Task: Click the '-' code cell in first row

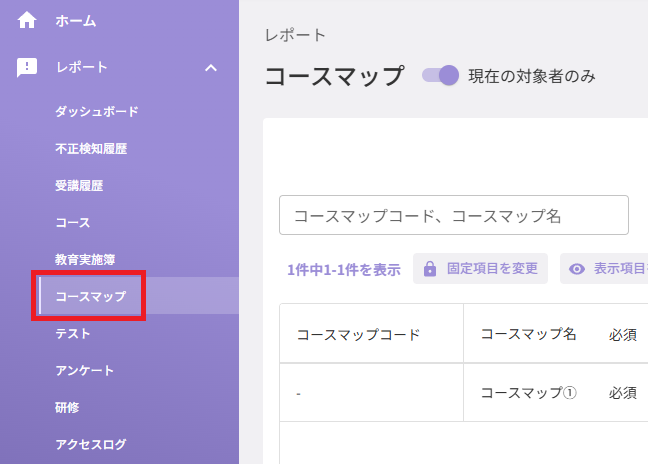Action: [x=298, y=394]
